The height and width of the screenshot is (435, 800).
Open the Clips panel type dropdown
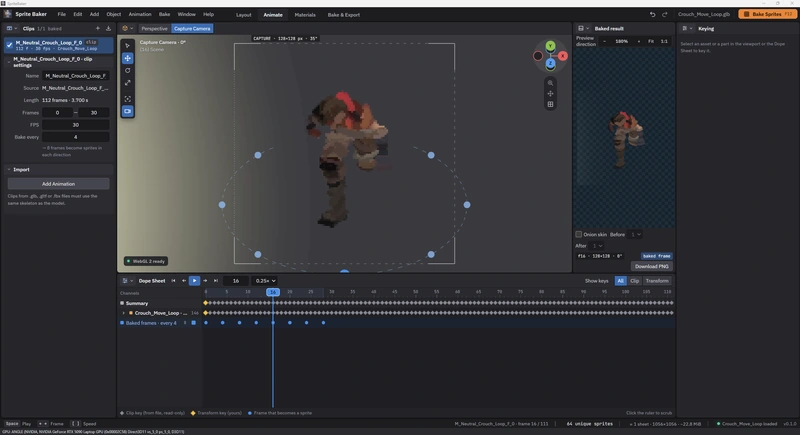click(x=12, y=29)
